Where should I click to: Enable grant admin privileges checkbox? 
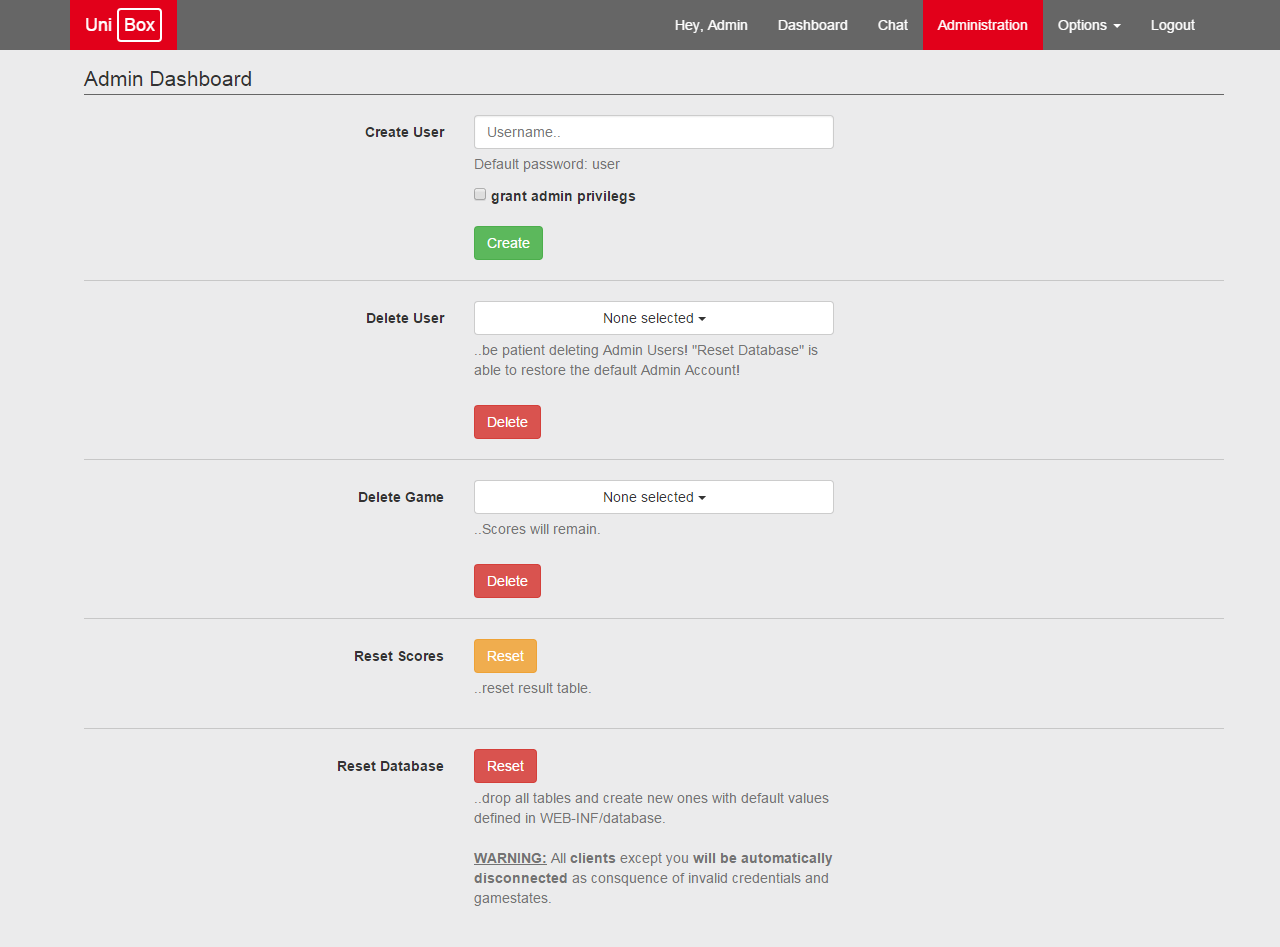pyautogui.click(x=480, y=194)
